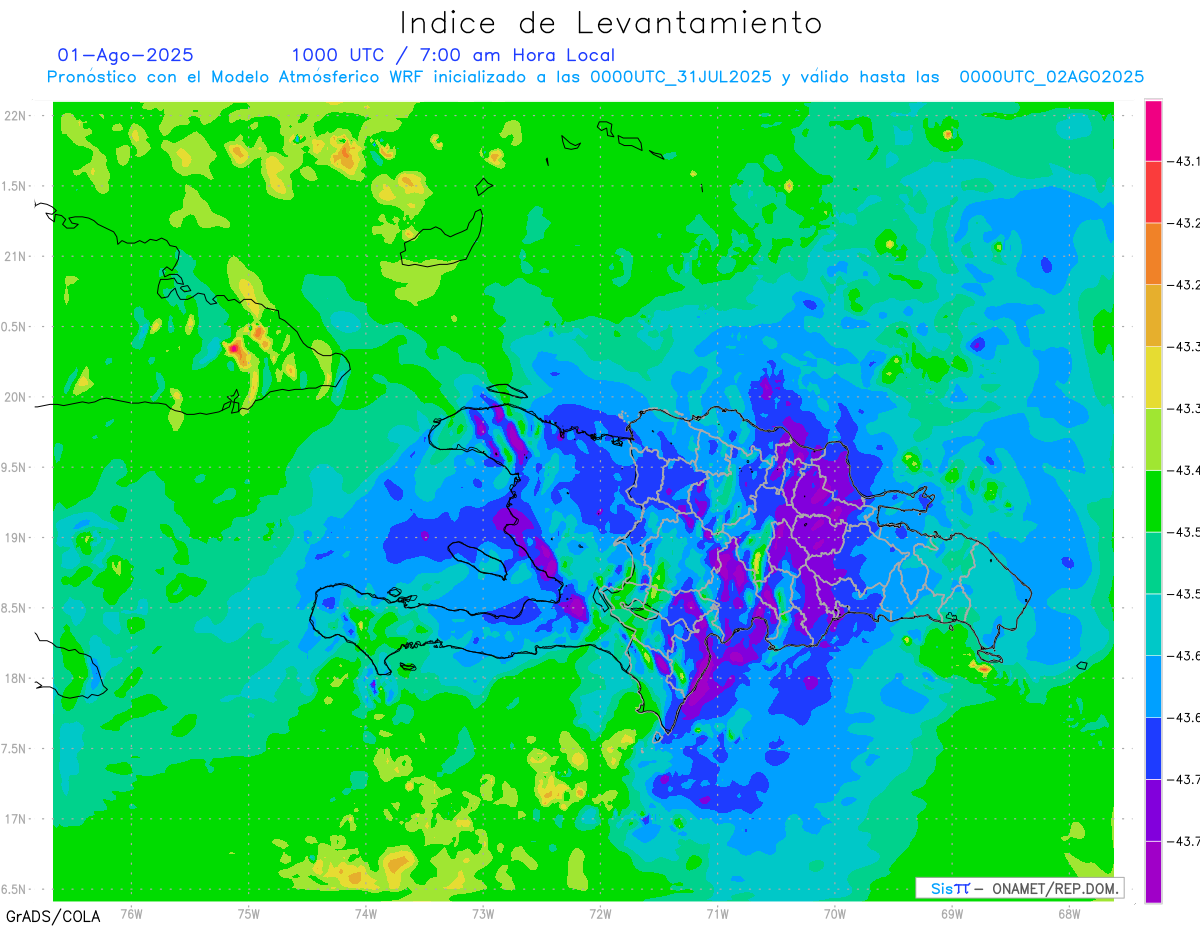Click the "GrADS/COLA" credit text
1200x927 pixels.
(53, 916)
